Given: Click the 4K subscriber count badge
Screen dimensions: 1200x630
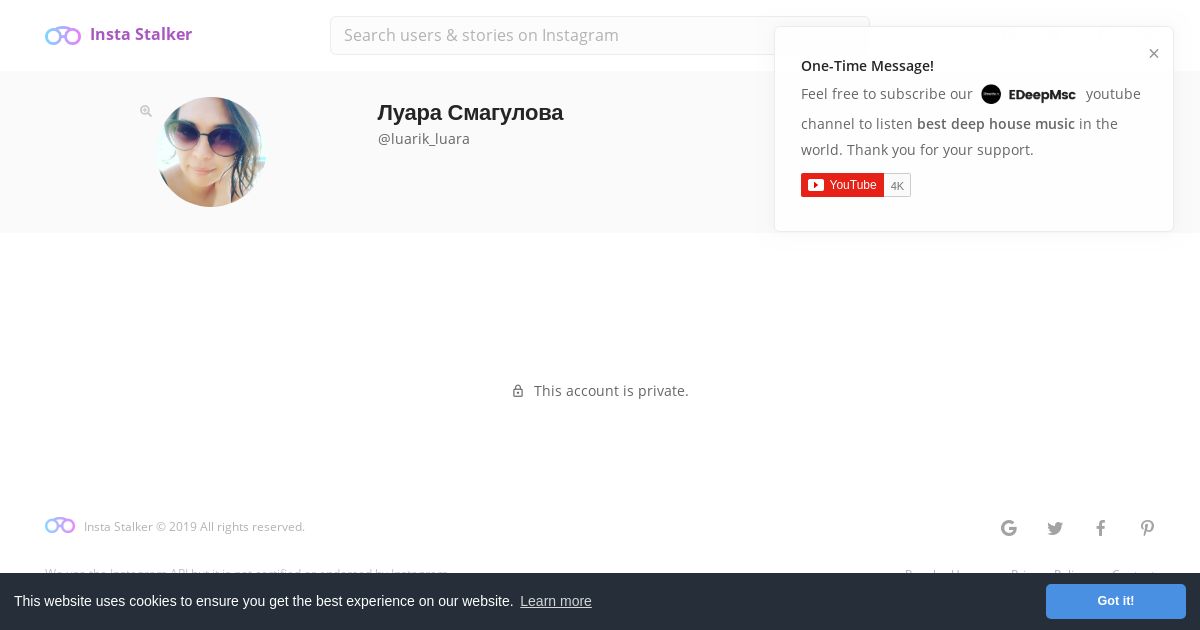Looking at the screenshot, I should tap(897, 185).
